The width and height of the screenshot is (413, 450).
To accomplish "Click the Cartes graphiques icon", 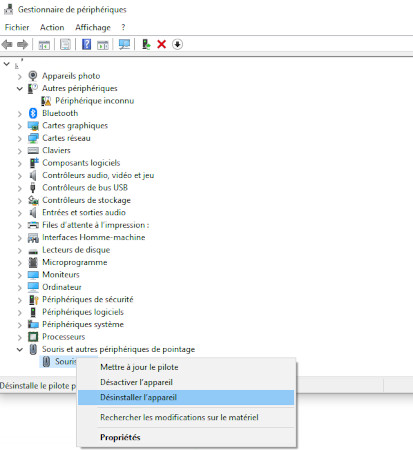I will click(x=33, y=126).
